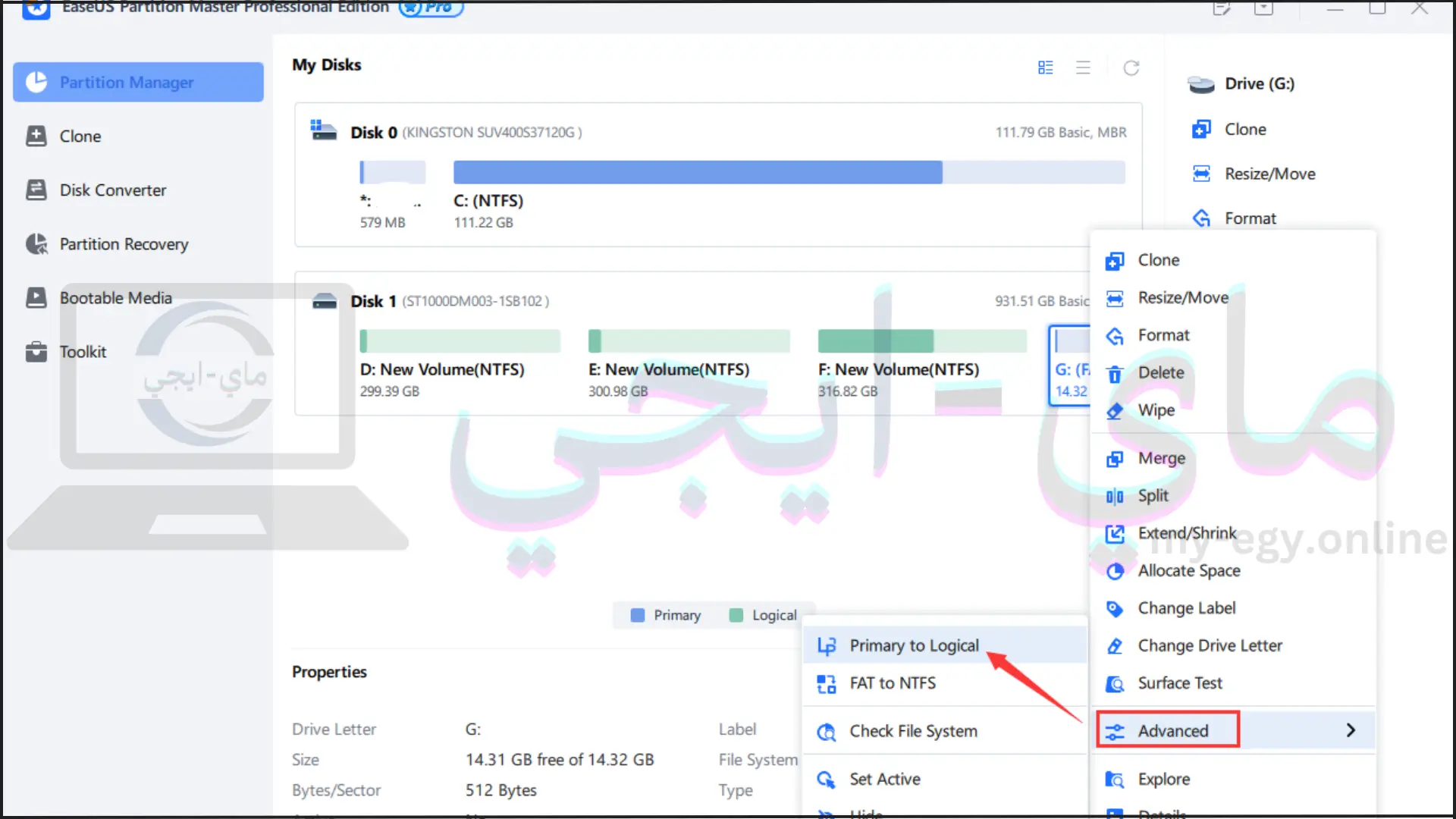Click Format in the Drive (G:) right panel

1250,218
